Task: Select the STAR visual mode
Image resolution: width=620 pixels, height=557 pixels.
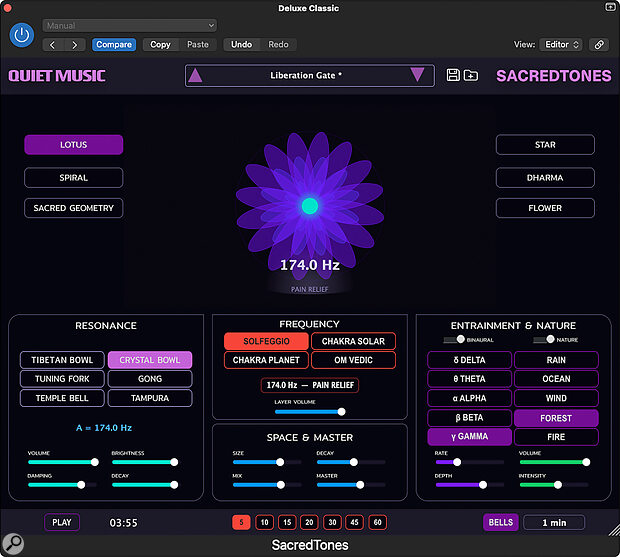Action: [545, 145]
